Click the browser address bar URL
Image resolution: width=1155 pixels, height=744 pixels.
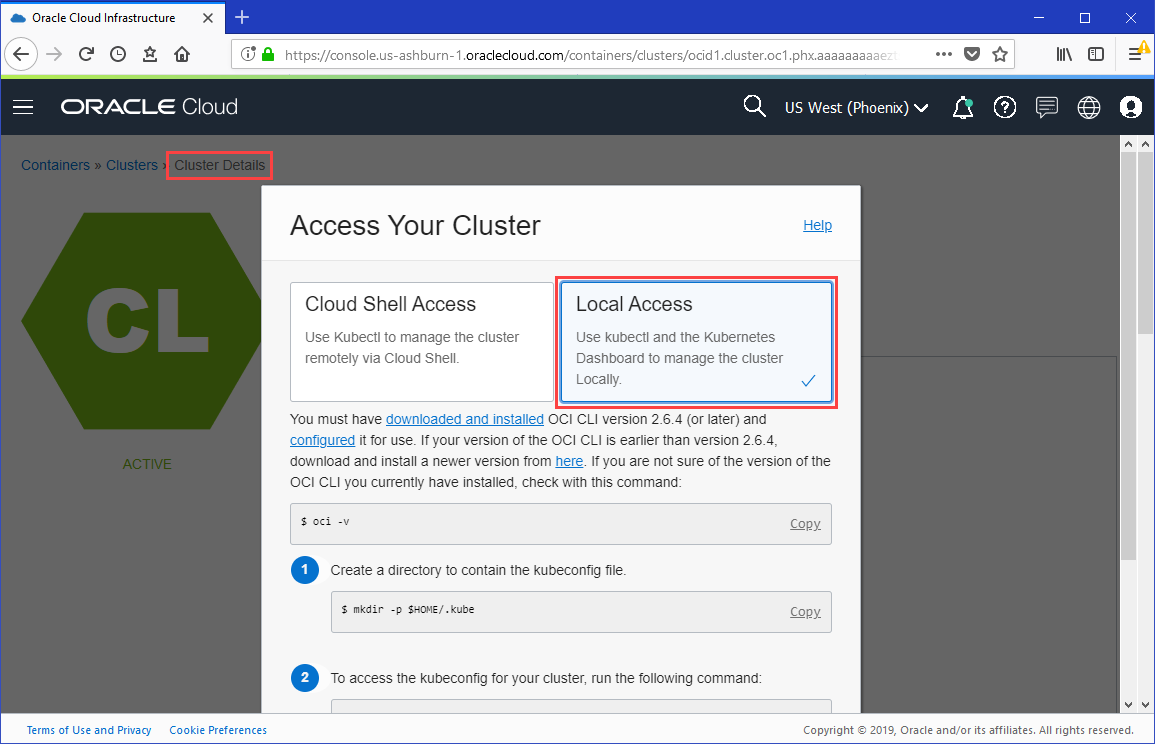pyautogui.click(x=591, y=55)
